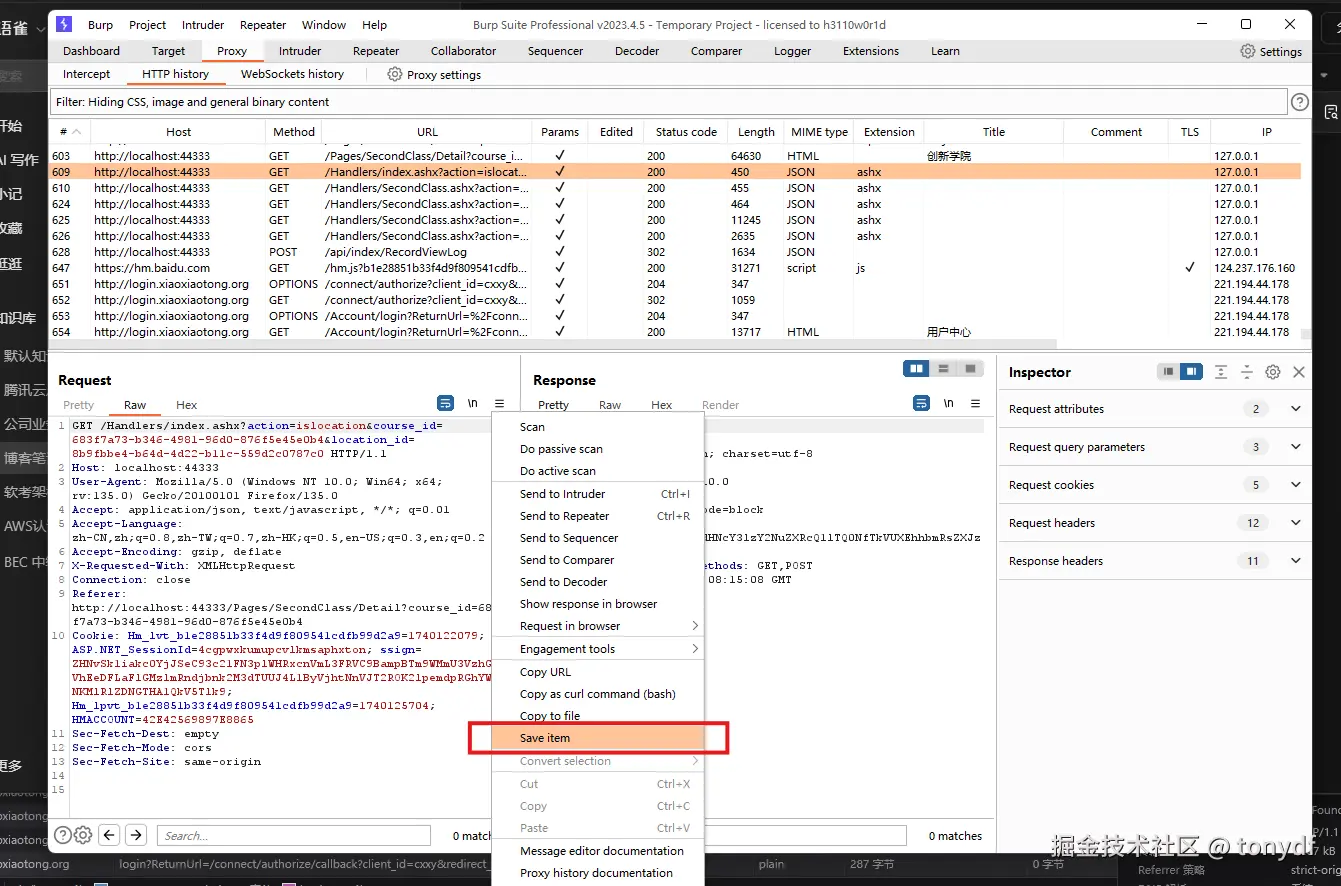The width and height of the screenshot is (1341, 886).
Task: Switch to the Repeater main tab
Action: [376, 51]
